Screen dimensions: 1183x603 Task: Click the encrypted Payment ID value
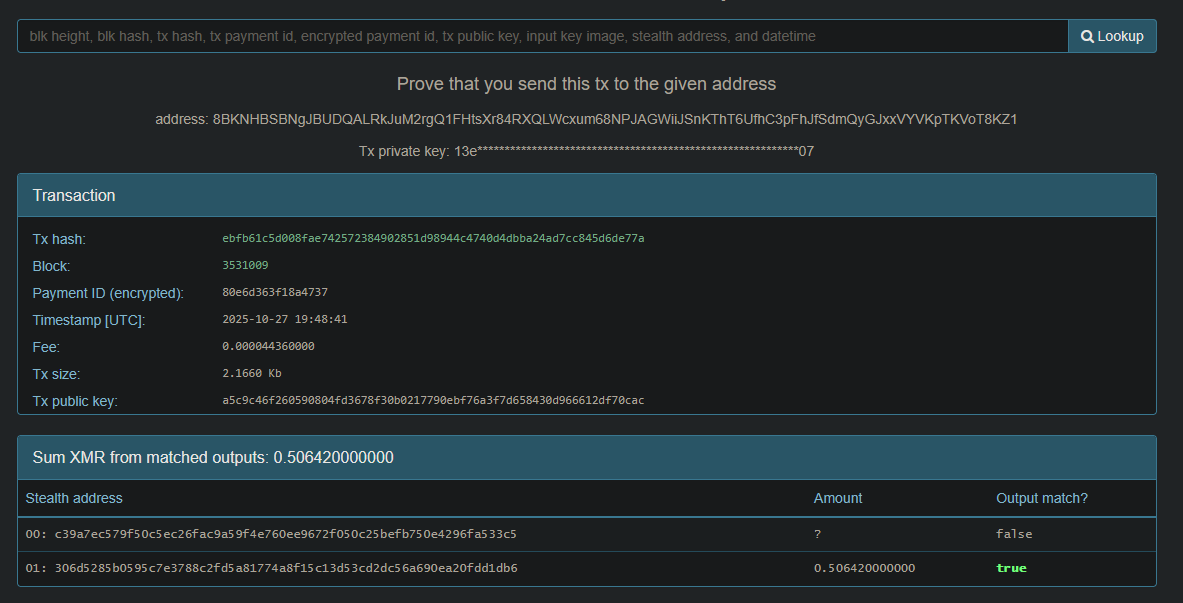pyautogui.click(x=275, y=293)
